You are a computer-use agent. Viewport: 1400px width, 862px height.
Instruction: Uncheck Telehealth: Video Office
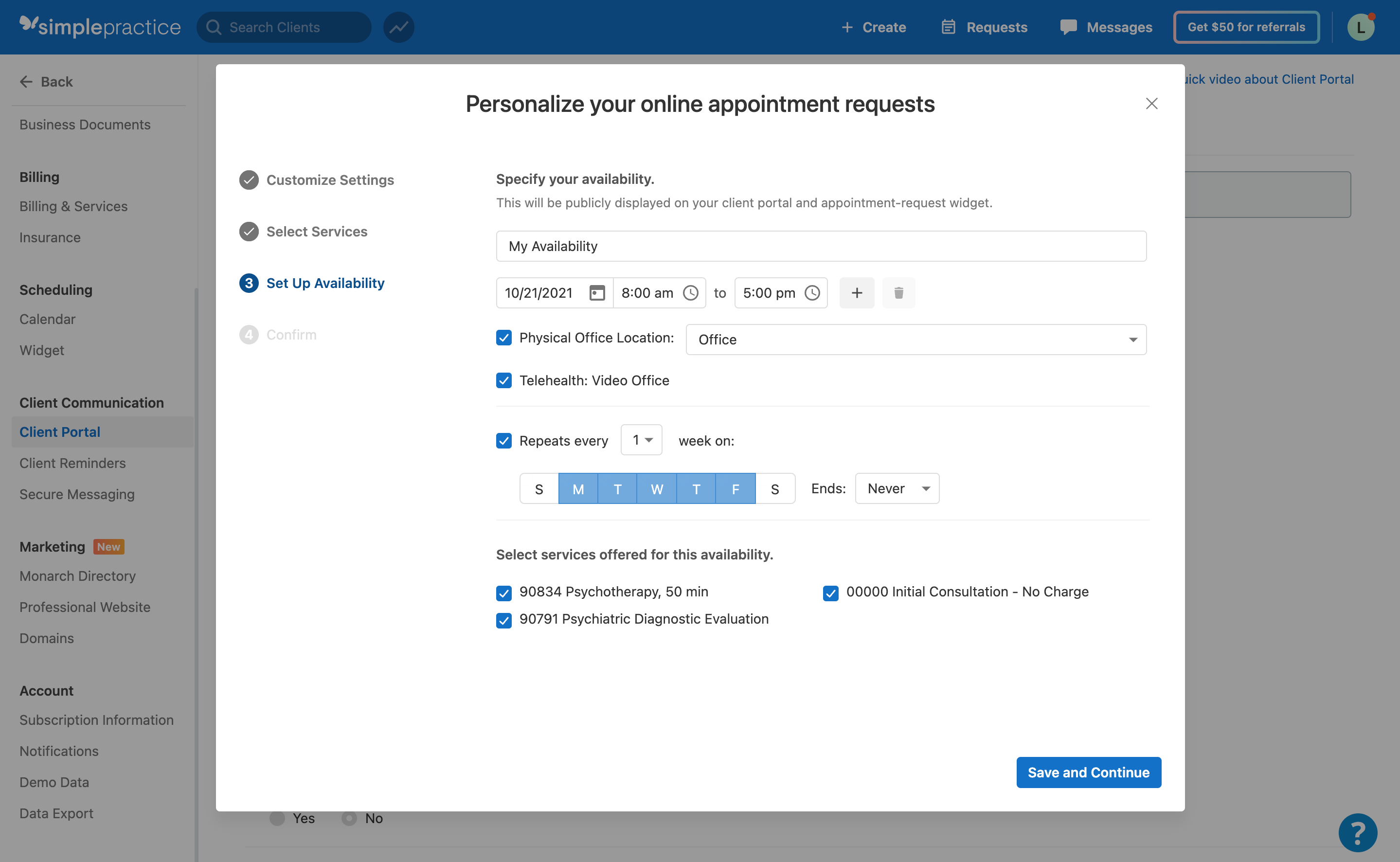pyautogui.click(x=504, y=380)
